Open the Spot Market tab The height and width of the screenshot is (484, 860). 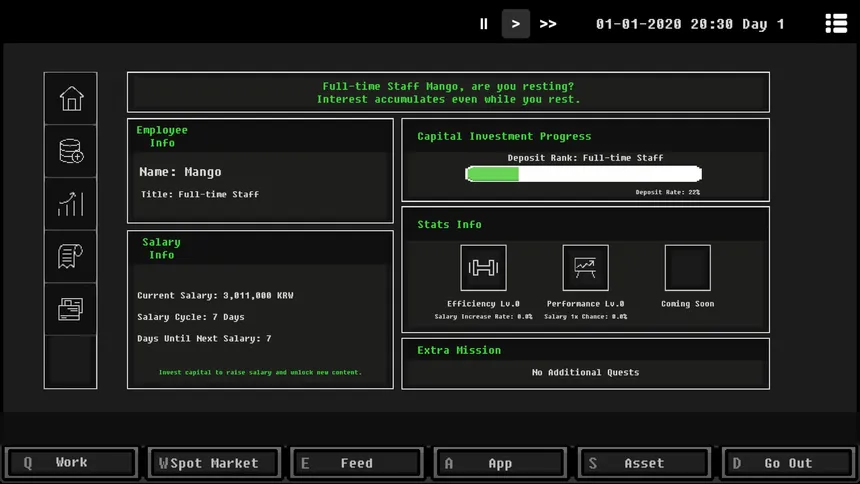pos(214,463)
